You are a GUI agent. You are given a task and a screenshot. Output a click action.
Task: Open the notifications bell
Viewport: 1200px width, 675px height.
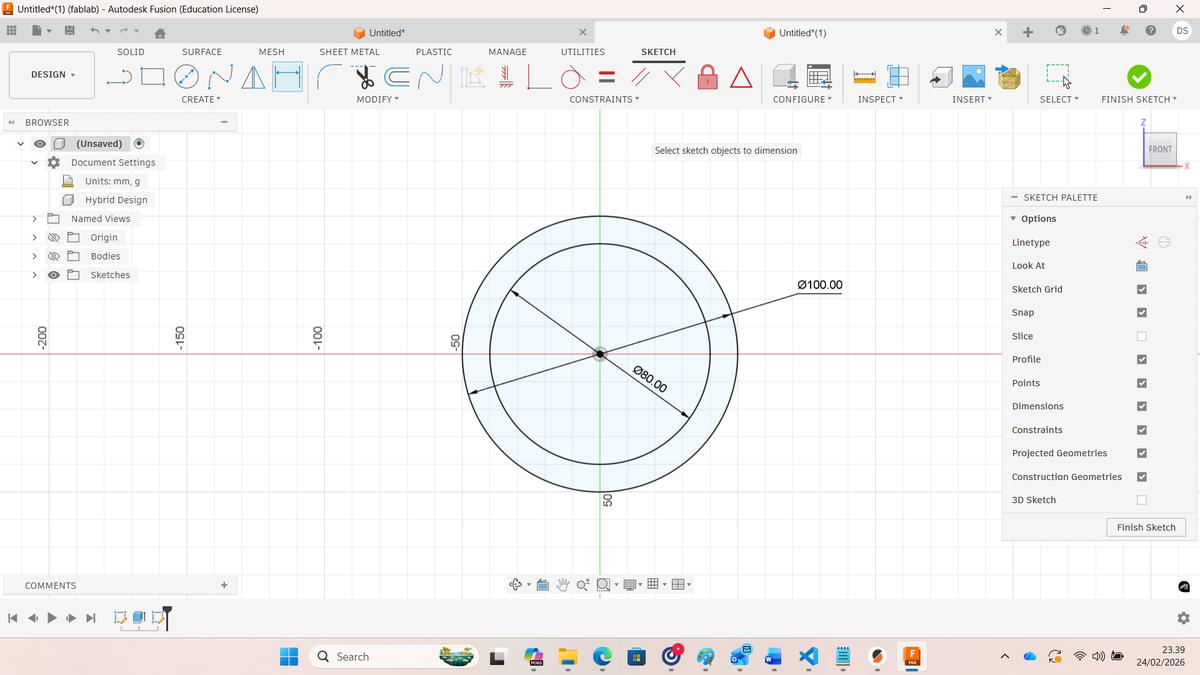[x=1124, y=31]
